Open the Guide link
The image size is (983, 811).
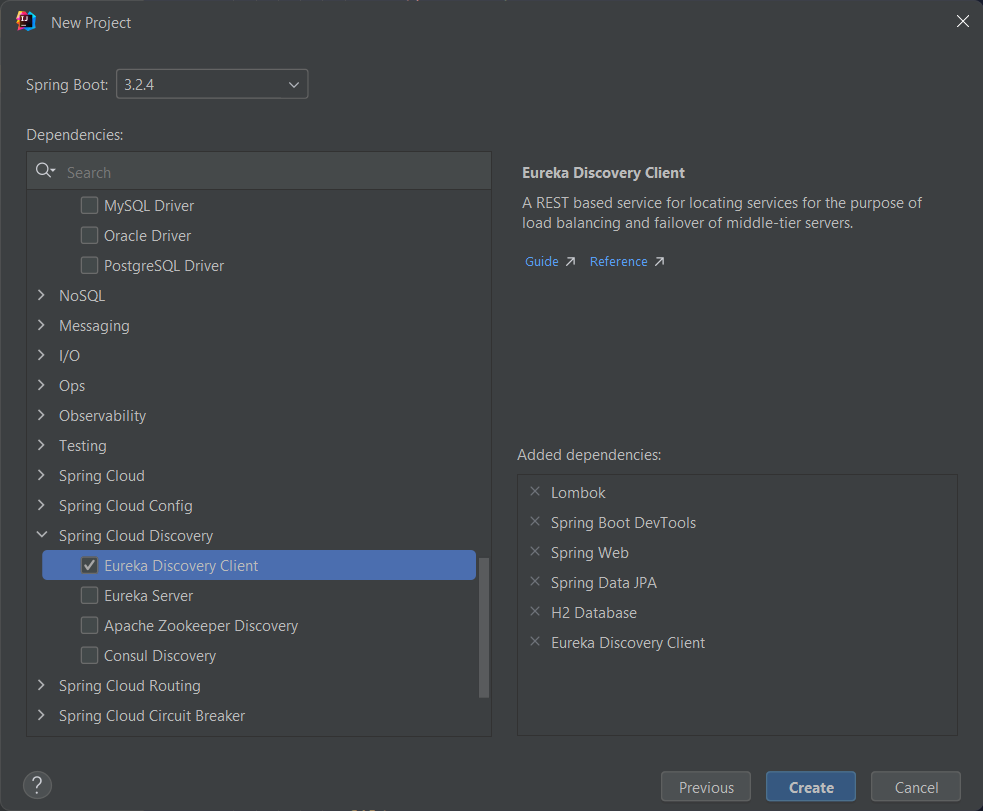(x=542, y=261)
